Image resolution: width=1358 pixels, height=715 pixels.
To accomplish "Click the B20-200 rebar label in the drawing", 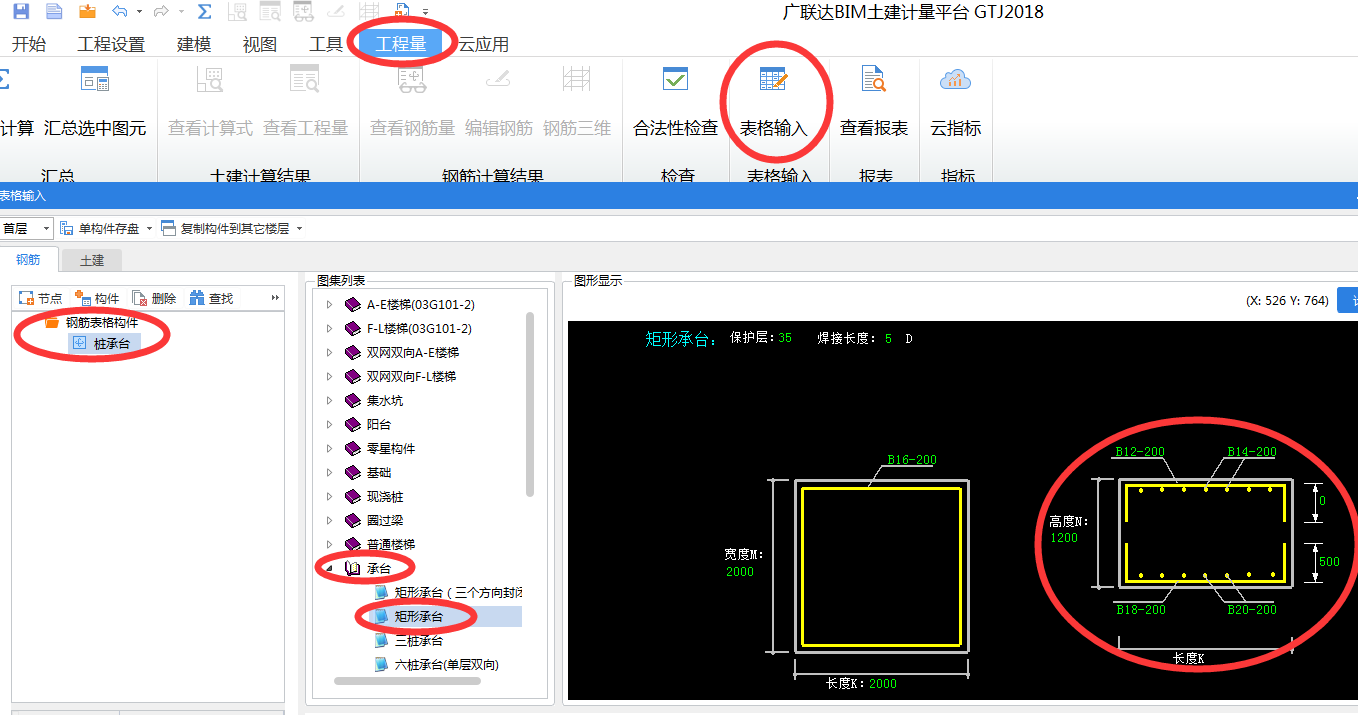I will (x=1252, y=609).
